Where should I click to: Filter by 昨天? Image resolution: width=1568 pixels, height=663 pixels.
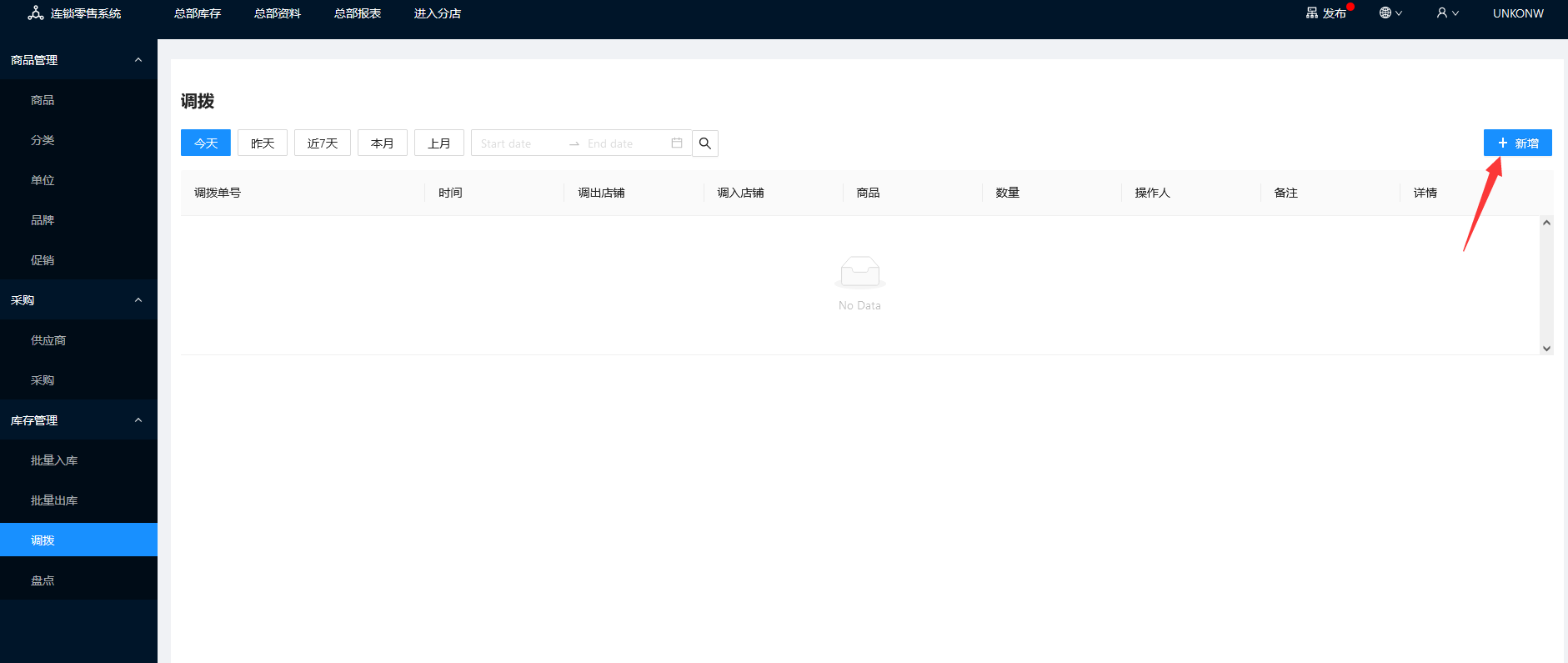(263, 143)
